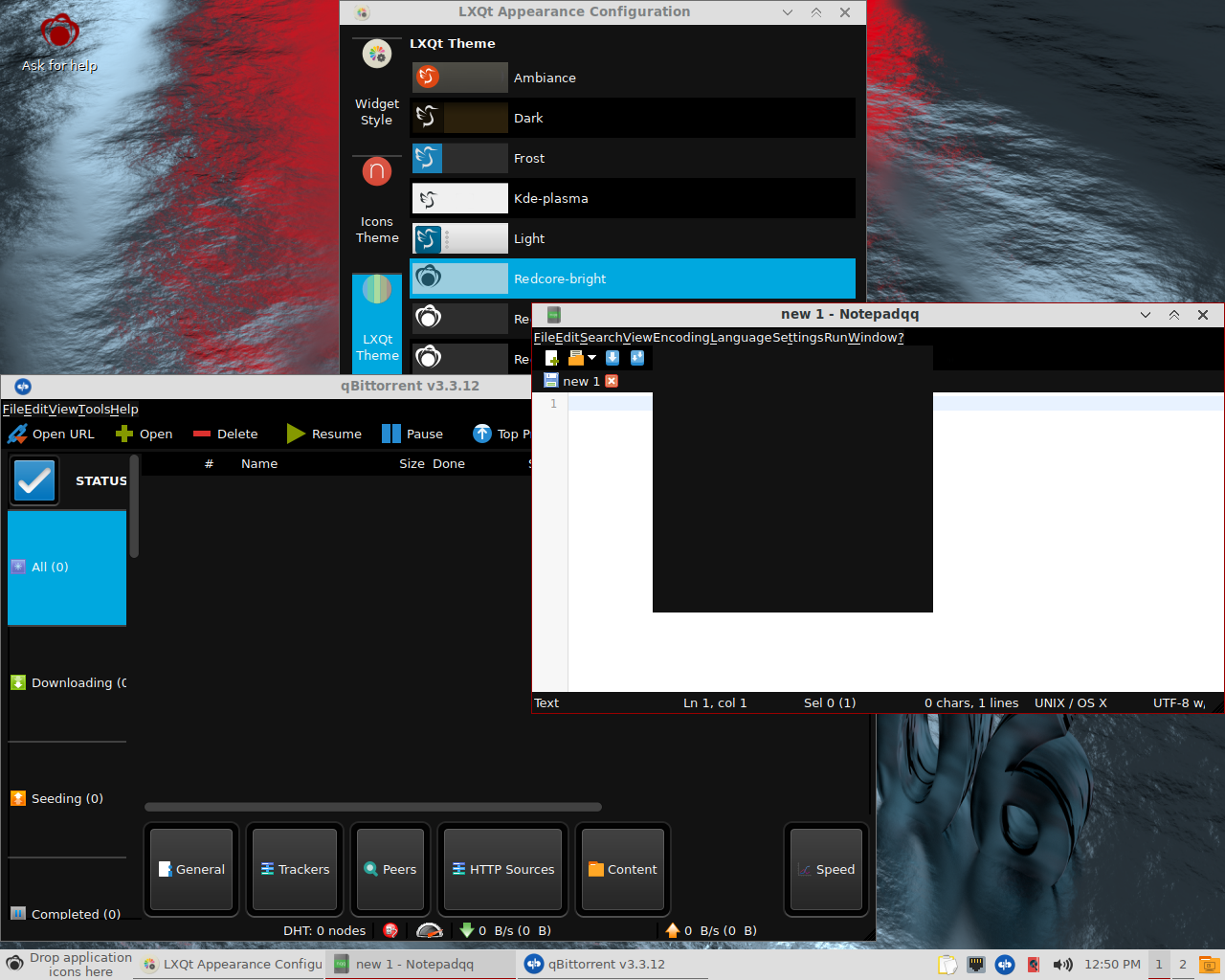This screenshot has width=1225, height=980.
Task: Sort torrents by Name column
Action: pos(259,463)
